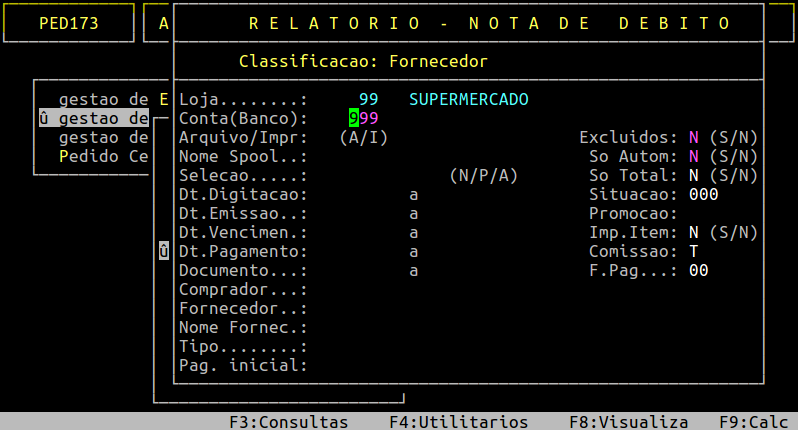Viewport: 798px width, 430px height.
Task: Select the Pedido Ce menu entry
Action: tap(103, 156)
